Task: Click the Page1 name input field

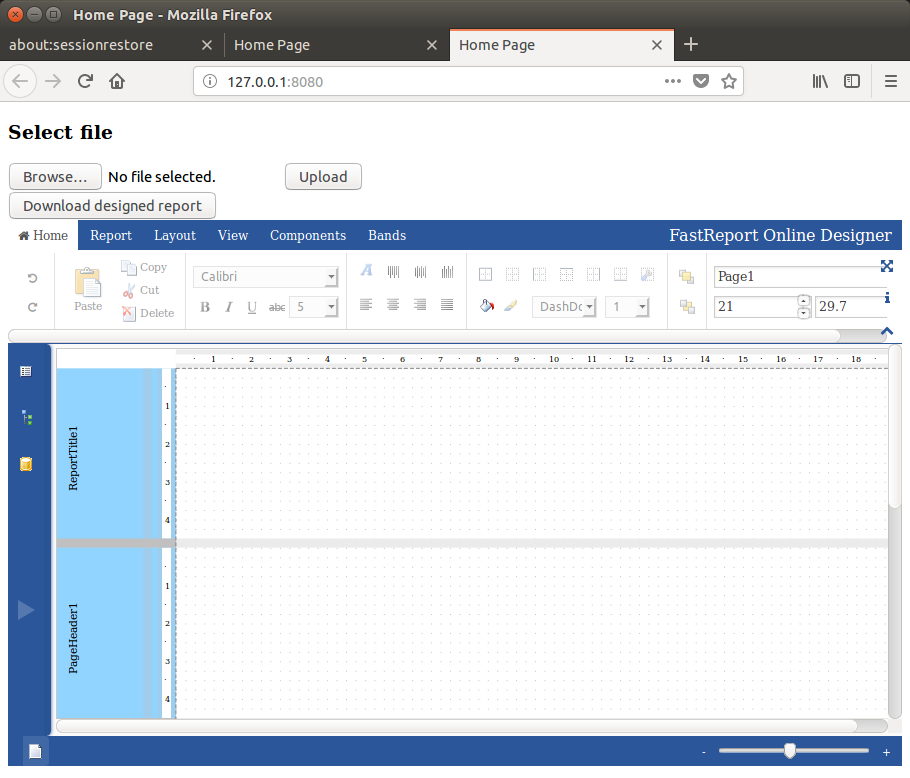Action: [796, 277]
